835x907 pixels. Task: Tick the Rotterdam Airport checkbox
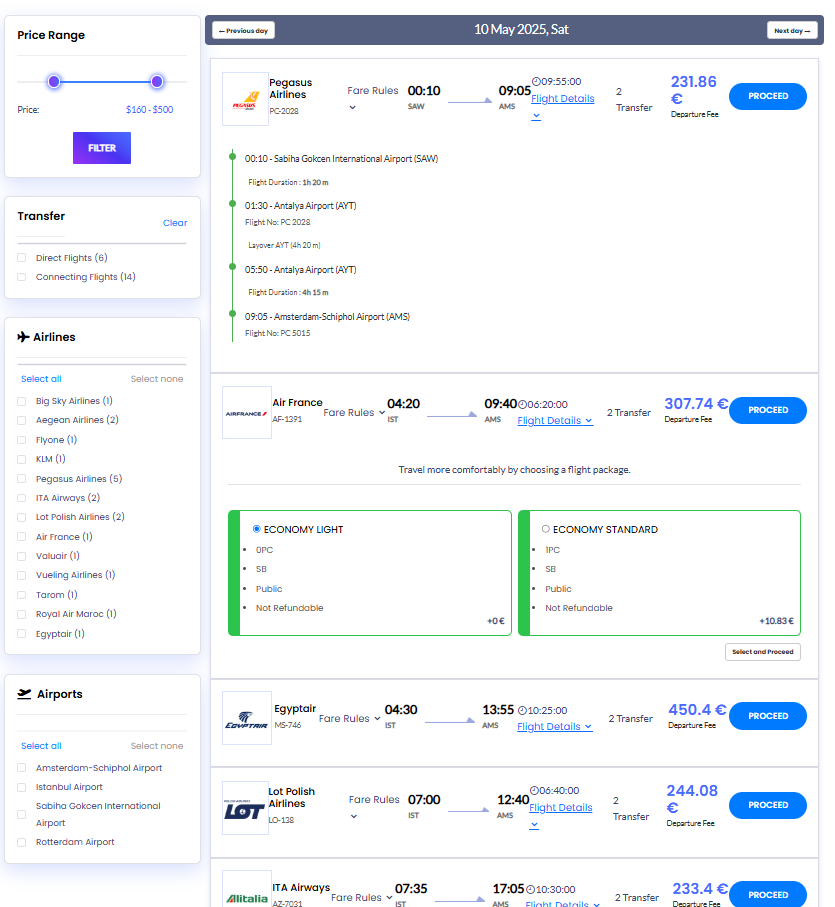(x=22, y=843)
